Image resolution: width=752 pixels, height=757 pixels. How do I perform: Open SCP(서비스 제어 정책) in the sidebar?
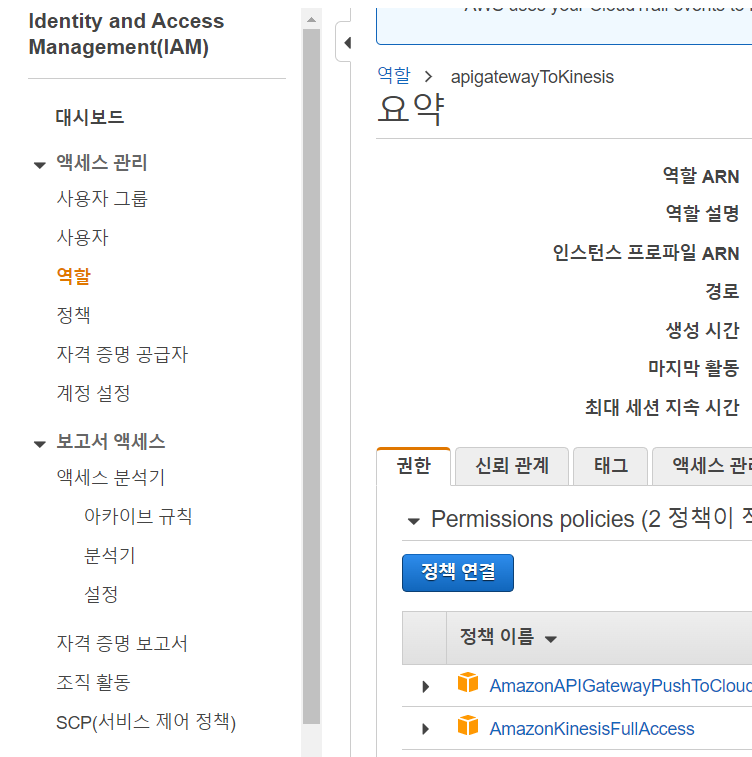tap(146, 722)
